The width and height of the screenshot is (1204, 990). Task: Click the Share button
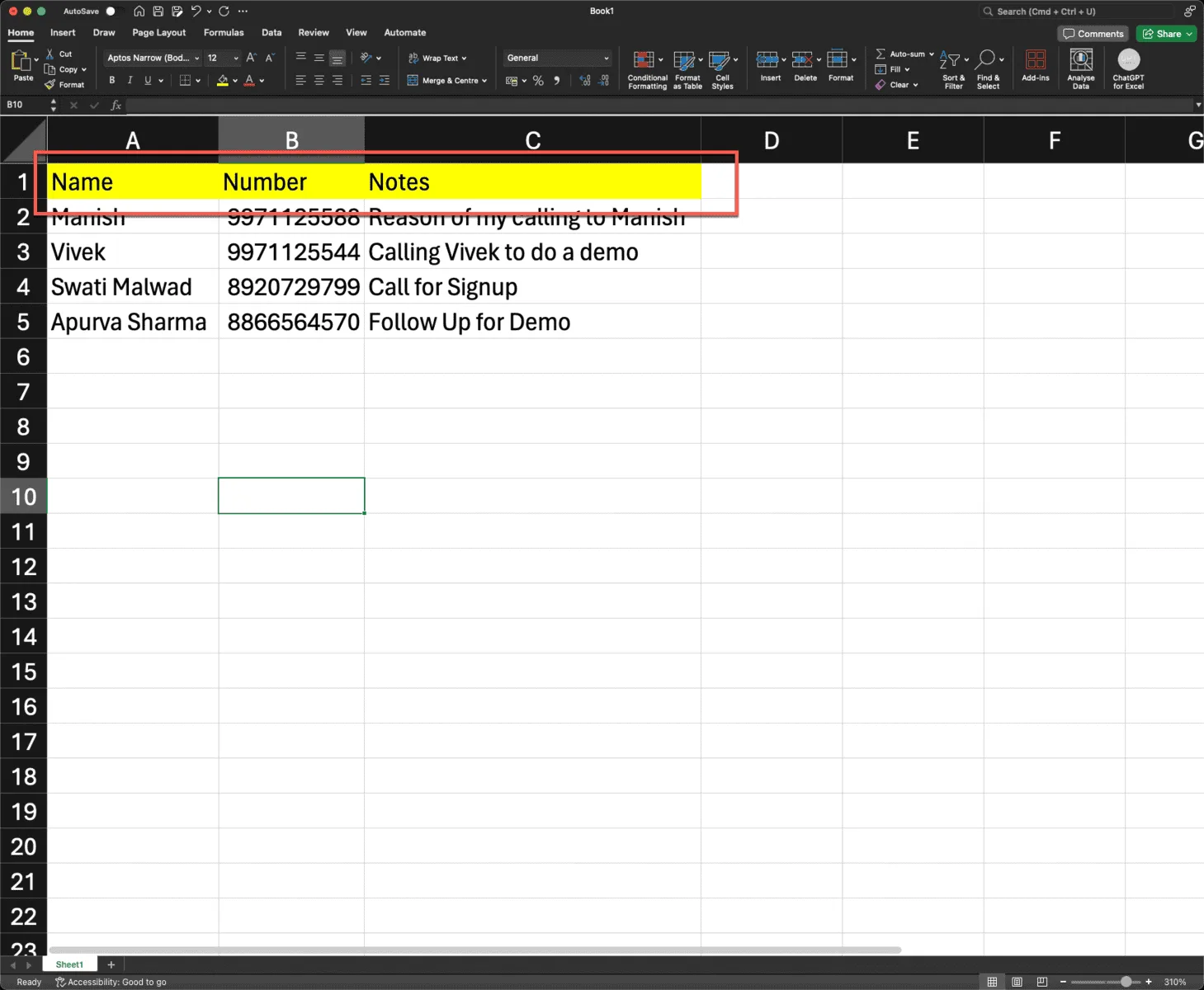coord(1167,34)
